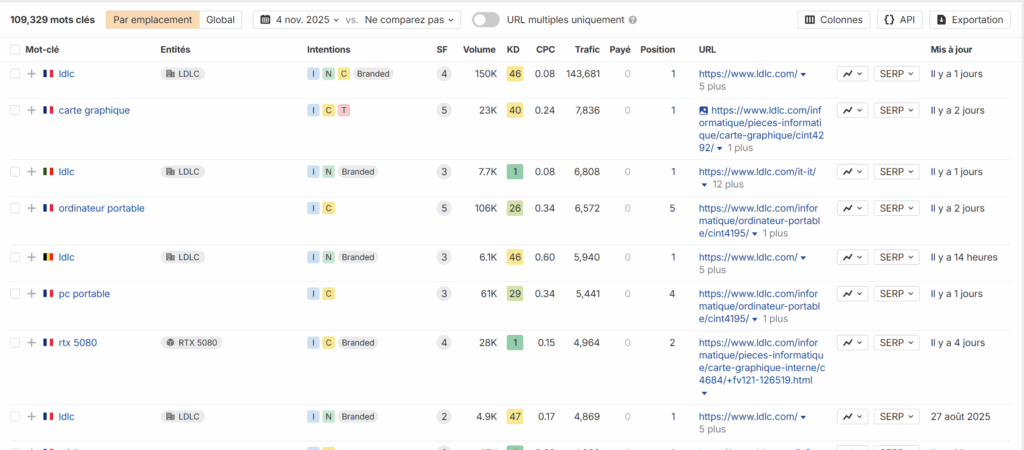
Task: Tick the checkbox for 'carte graphique'
Action: click(x=15, y=110)
